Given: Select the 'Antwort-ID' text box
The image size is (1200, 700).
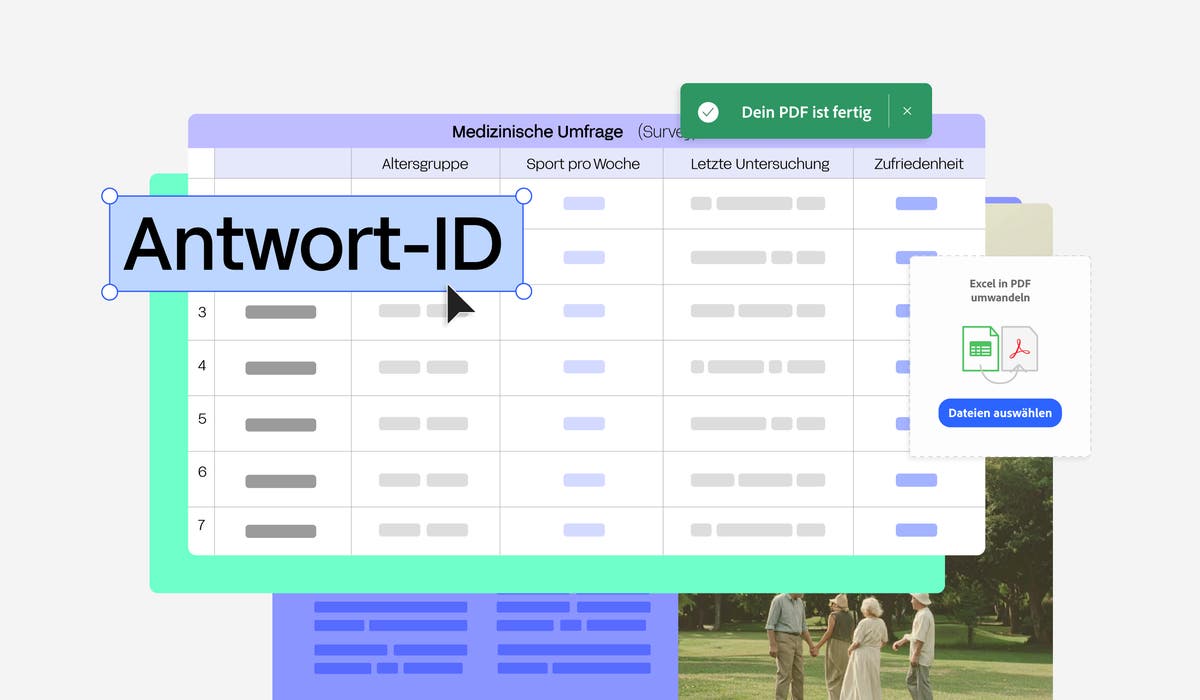Looking at the screenshot, I should tap(316, 244).
